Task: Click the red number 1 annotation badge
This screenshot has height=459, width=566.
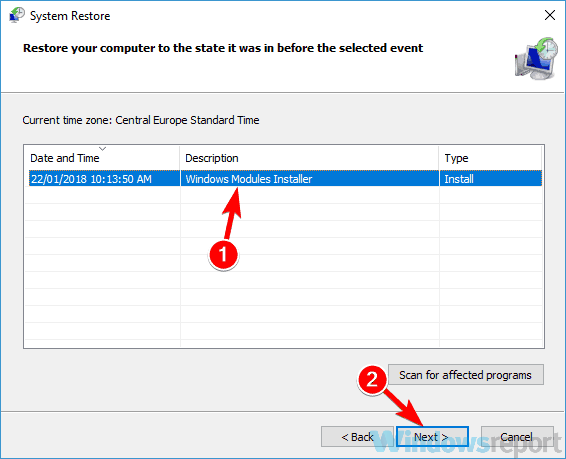Action: click(223, 254)
